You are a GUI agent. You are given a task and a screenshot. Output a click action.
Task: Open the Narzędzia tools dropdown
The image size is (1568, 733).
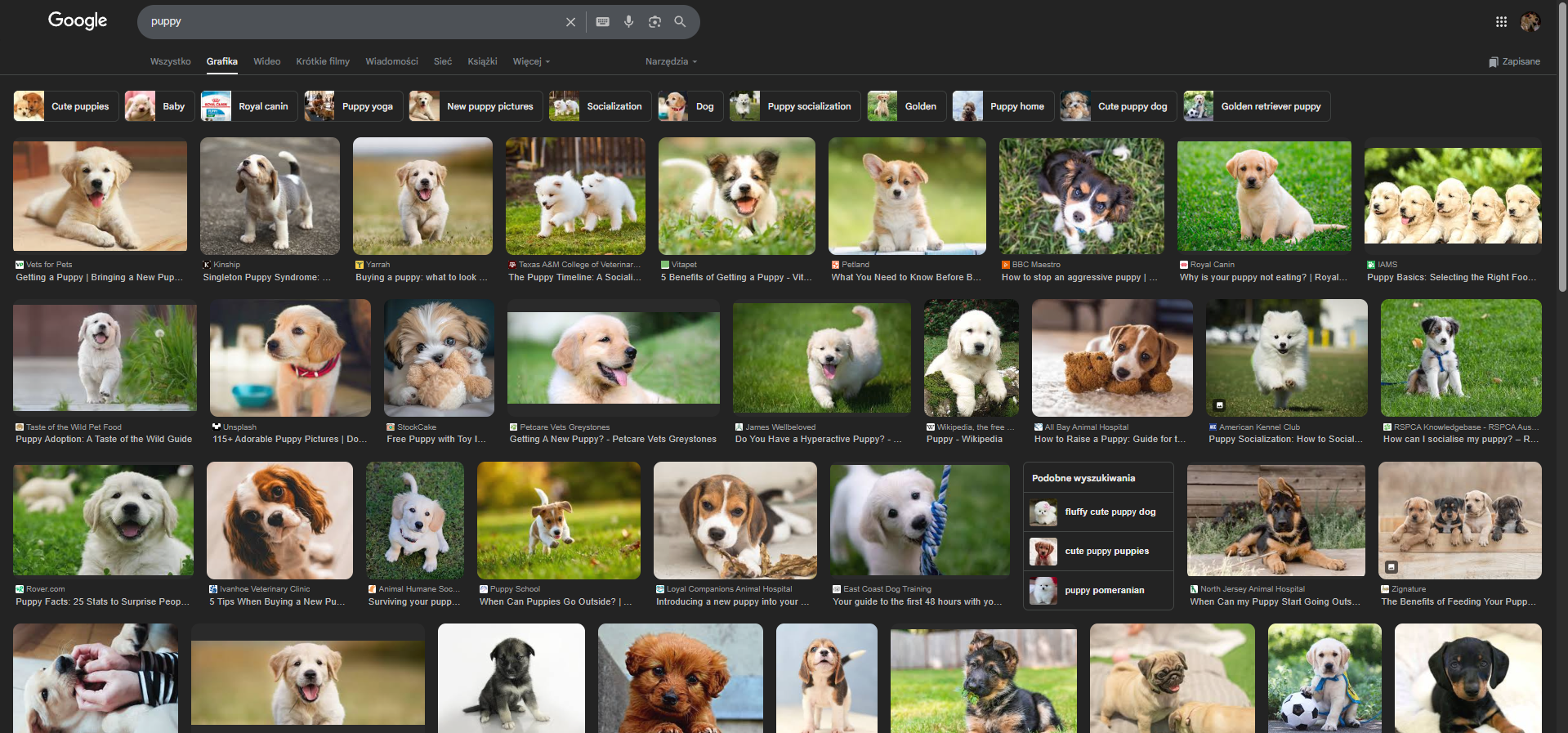pos(671,61)
